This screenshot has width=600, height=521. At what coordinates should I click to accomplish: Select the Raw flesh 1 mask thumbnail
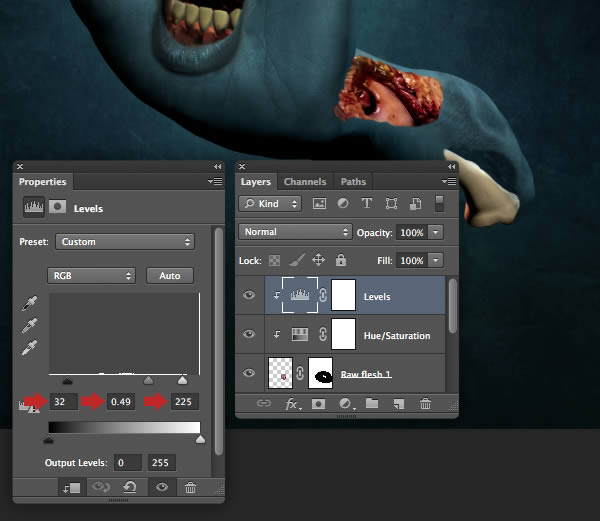(321, 373)
